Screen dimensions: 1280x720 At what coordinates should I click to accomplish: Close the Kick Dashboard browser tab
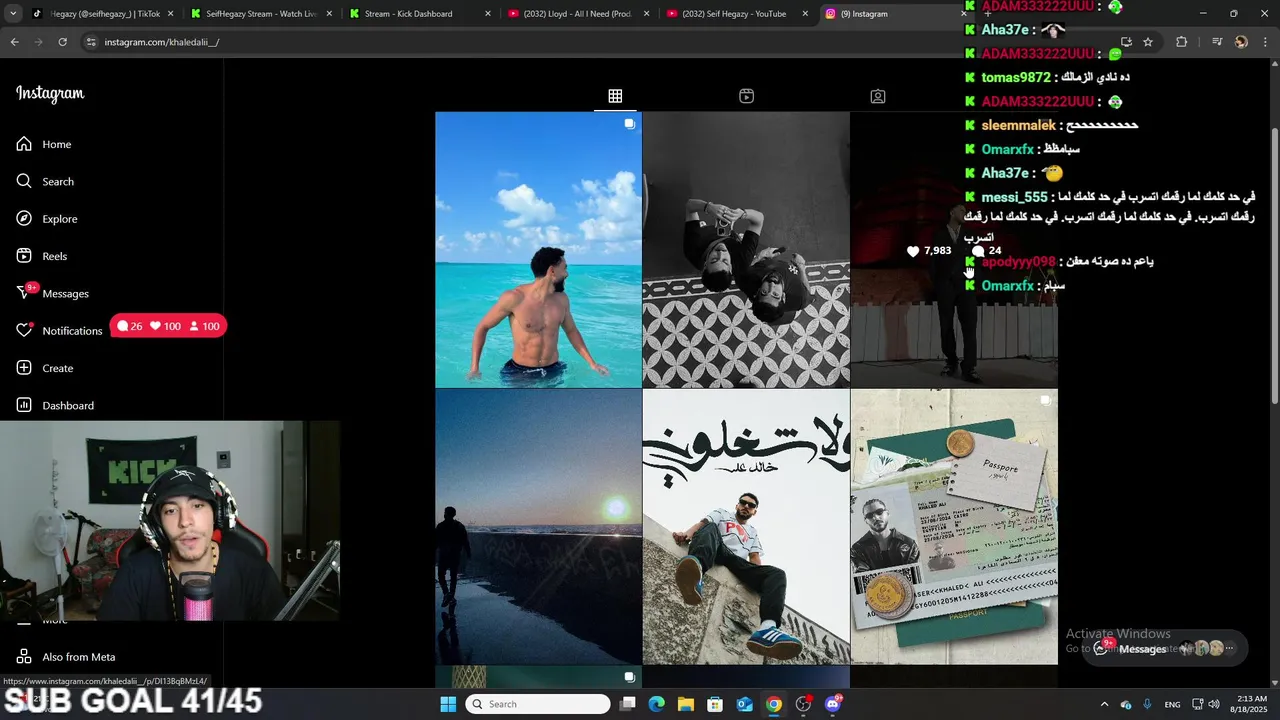click(488, 14)
